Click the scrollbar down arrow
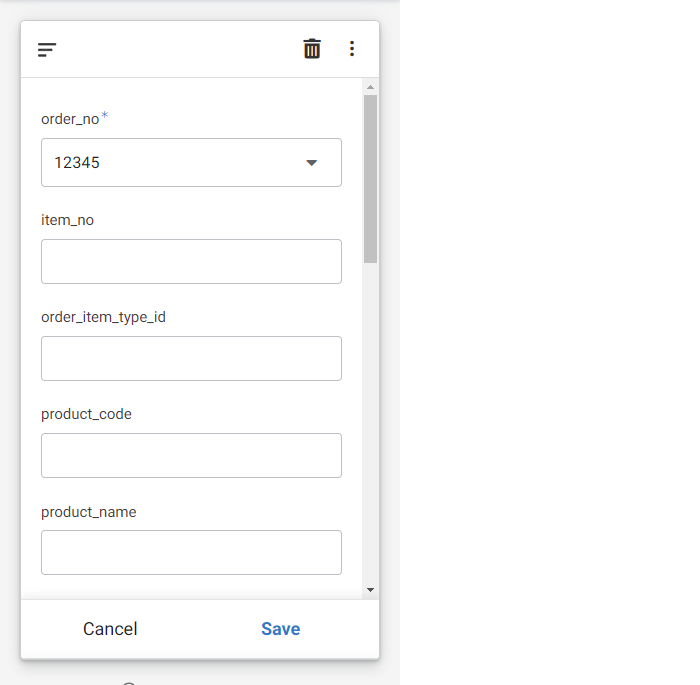The width and height of the screenshot is (700, 685). coord(370,590)
